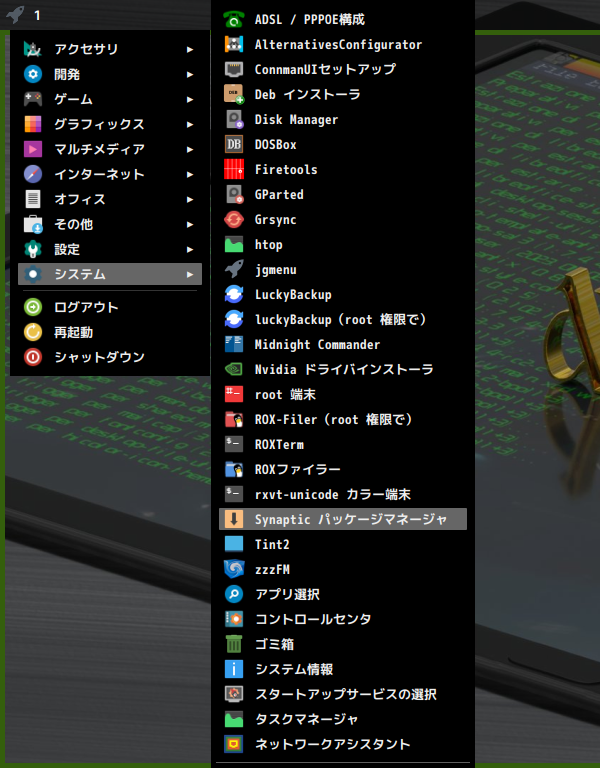The image size is (600, 768).
Task: Expand the 設定 submenu arrow
Action: [x=190, y=249]
